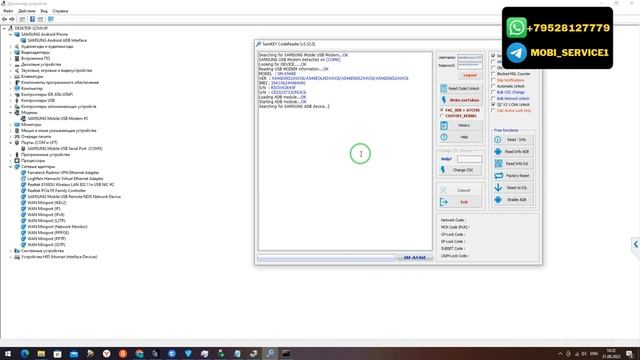Viewport: 640px width, 360px height.
Task: Open the notification center icon on taskbar
Action: coord(629,354)
